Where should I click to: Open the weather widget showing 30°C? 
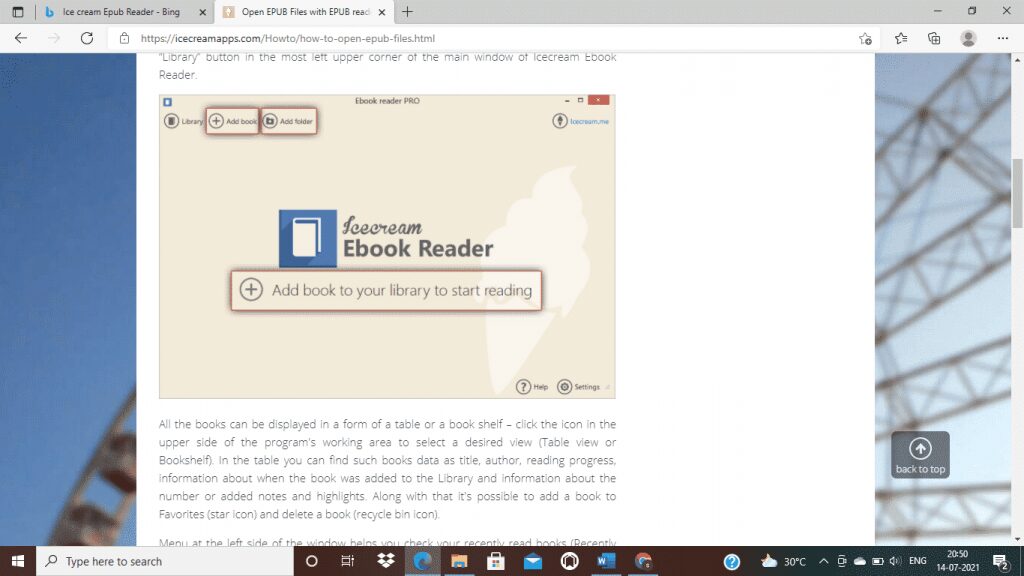point(783,561)
